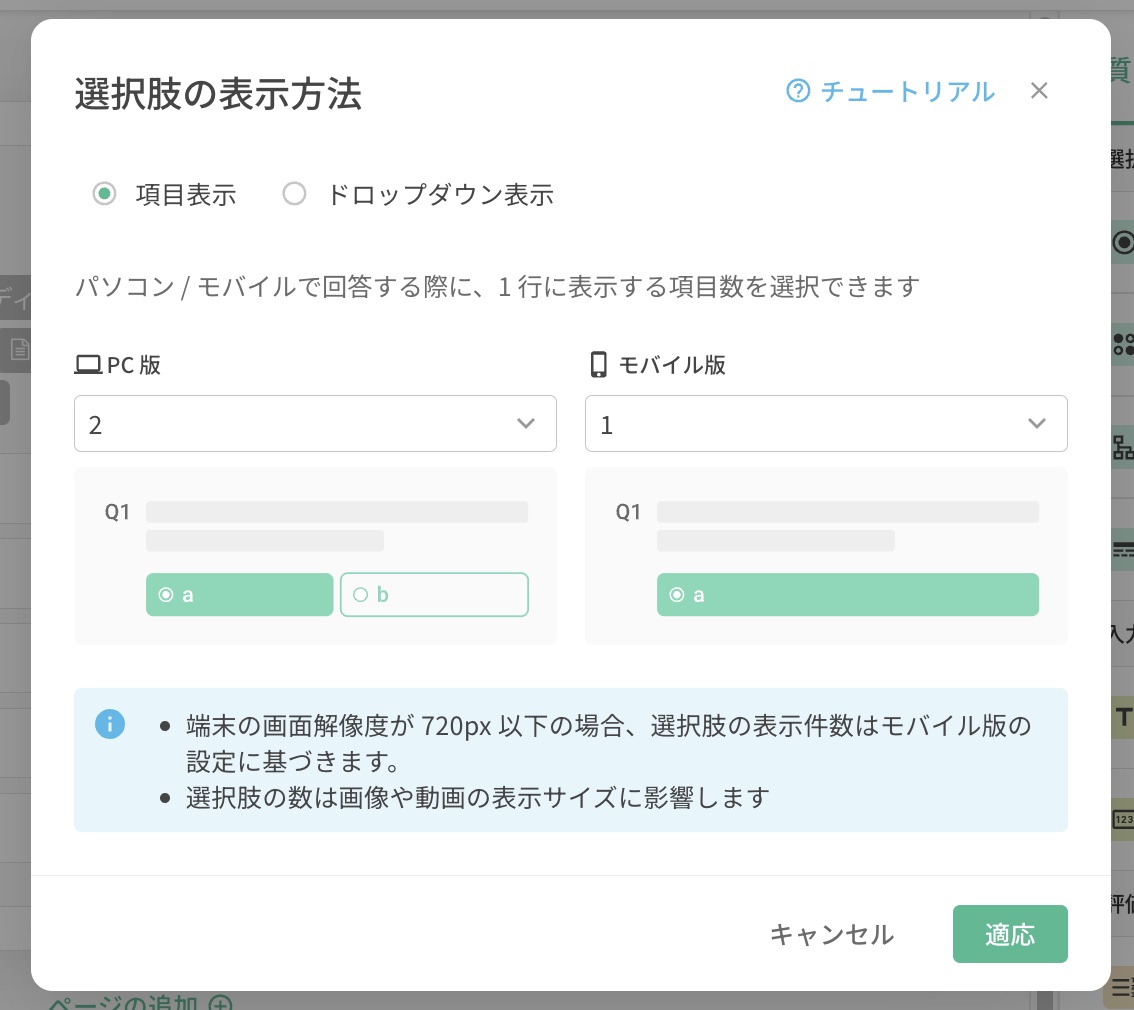
Task: Close the 選択肢の表示方法 dialog
Action: pyautogui.click(x=1039, y=90)
